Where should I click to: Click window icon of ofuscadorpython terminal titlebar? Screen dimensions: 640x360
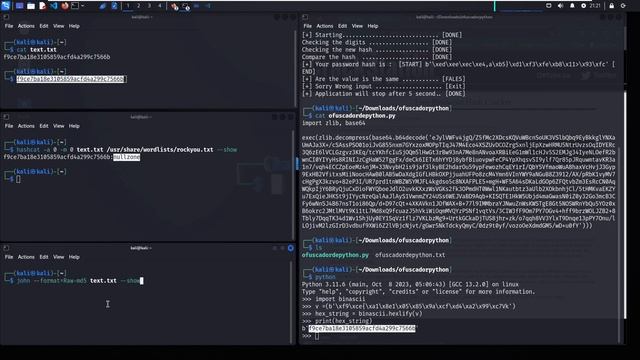[305, 17]
